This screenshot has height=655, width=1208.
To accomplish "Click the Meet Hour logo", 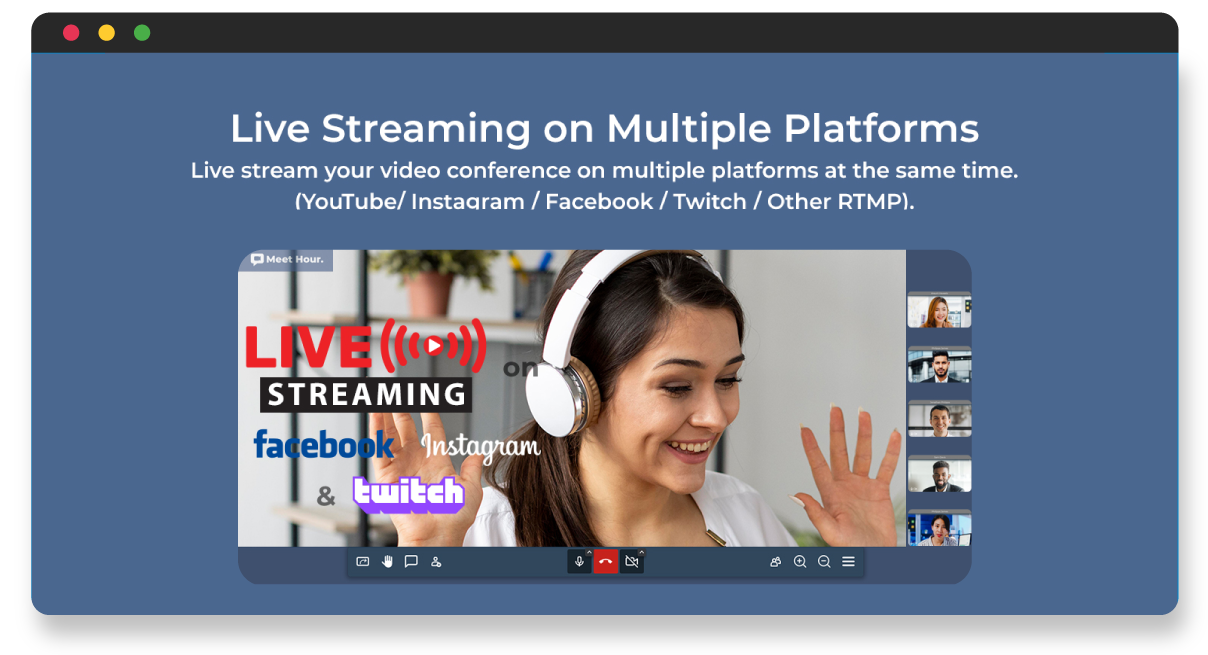I will 286,260.
